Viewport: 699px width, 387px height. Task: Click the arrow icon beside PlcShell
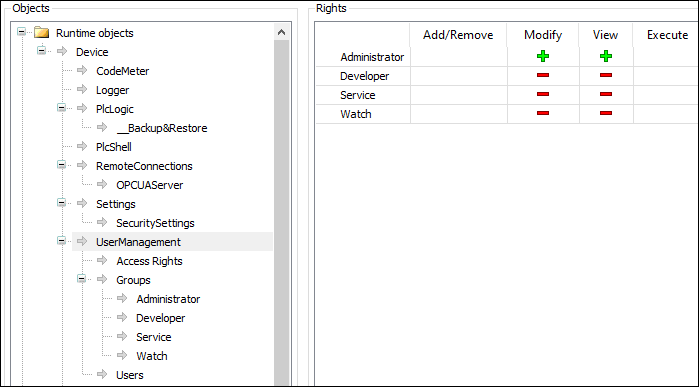tap(82, 147)
